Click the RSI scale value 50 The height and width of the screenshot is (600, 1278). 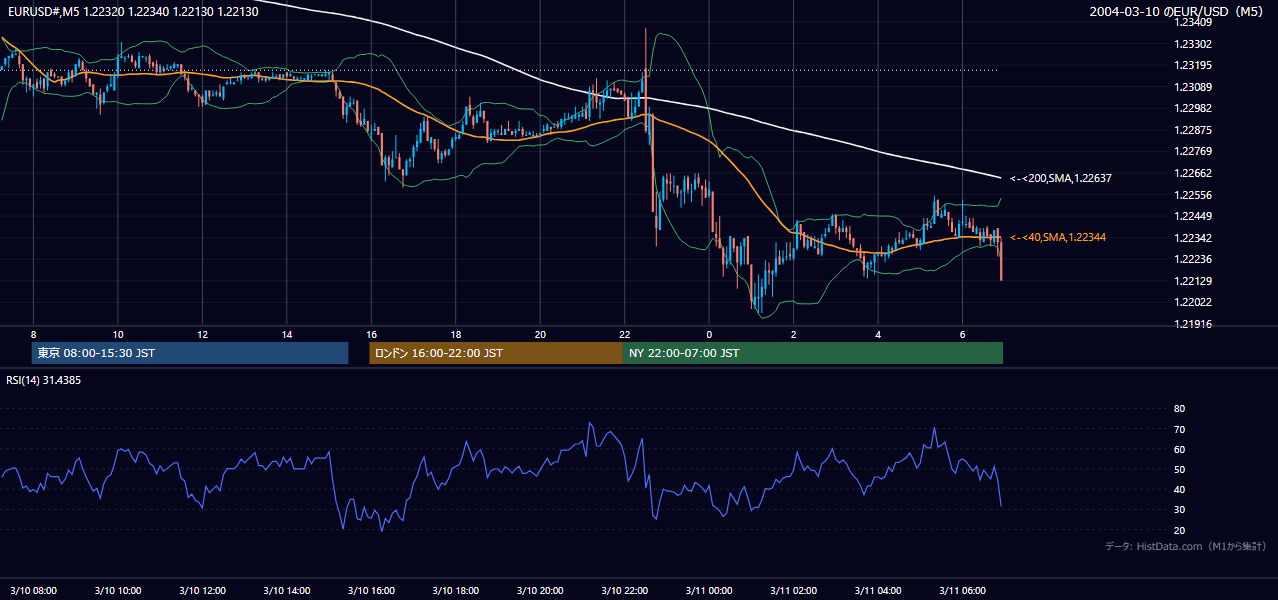pos(1179,469)
